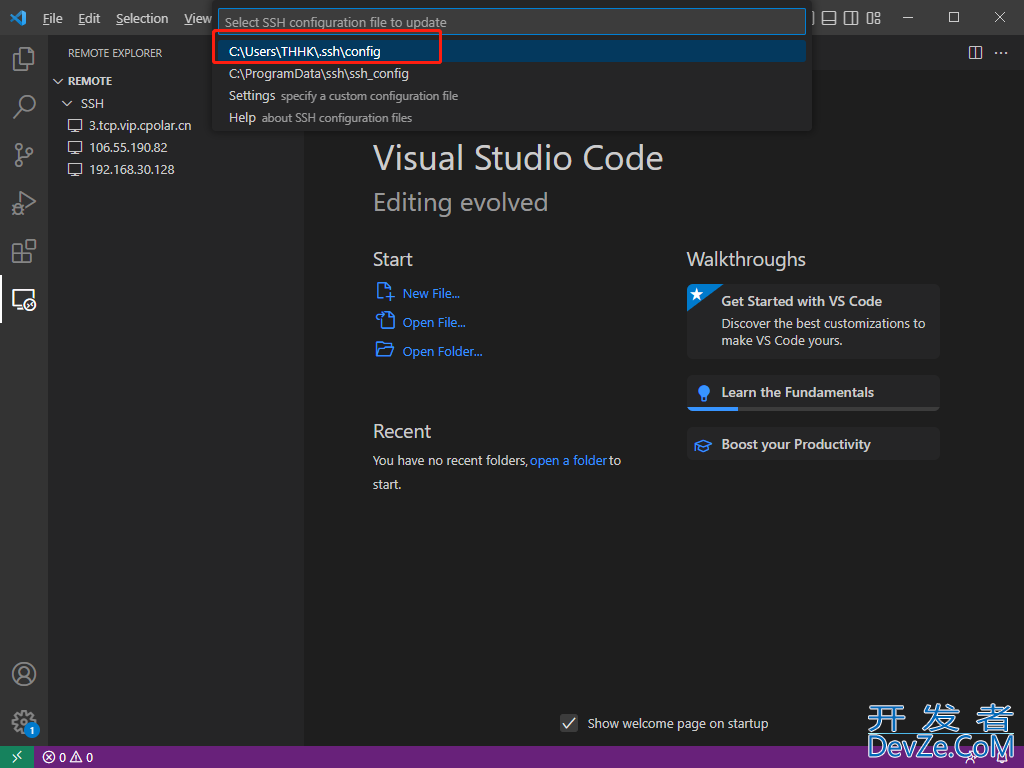Open Source Control view icon
The image size is (1024, 768).
point(24,155)
